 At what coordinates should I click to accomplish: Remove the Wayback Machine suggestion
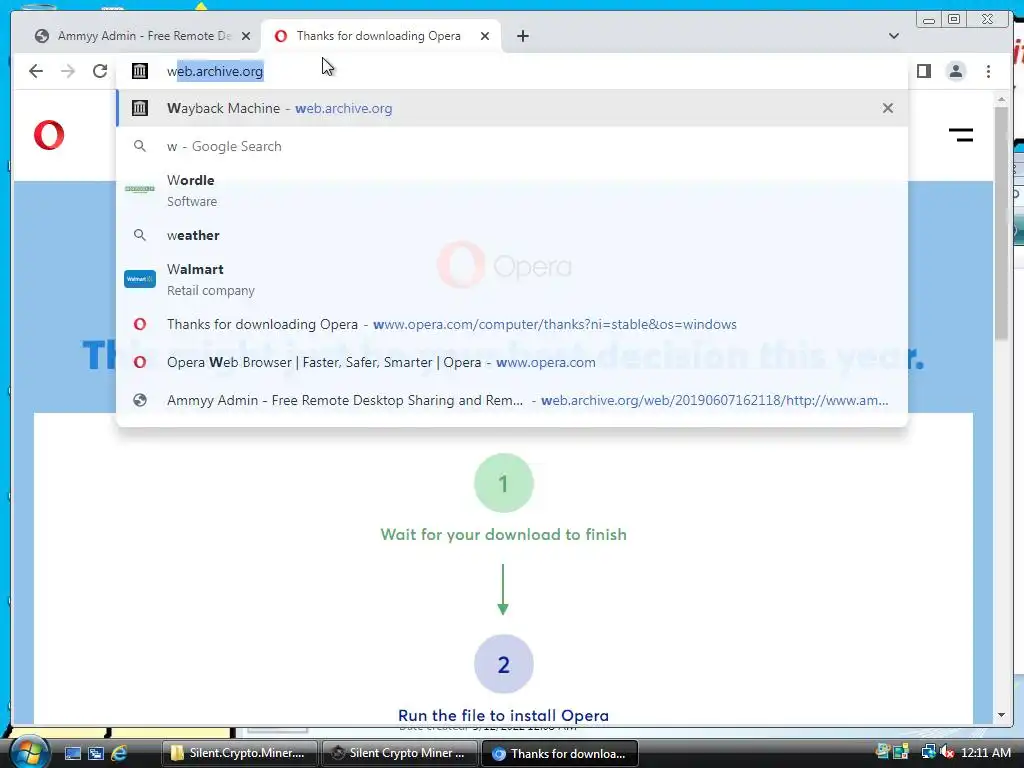coord(888,108)
